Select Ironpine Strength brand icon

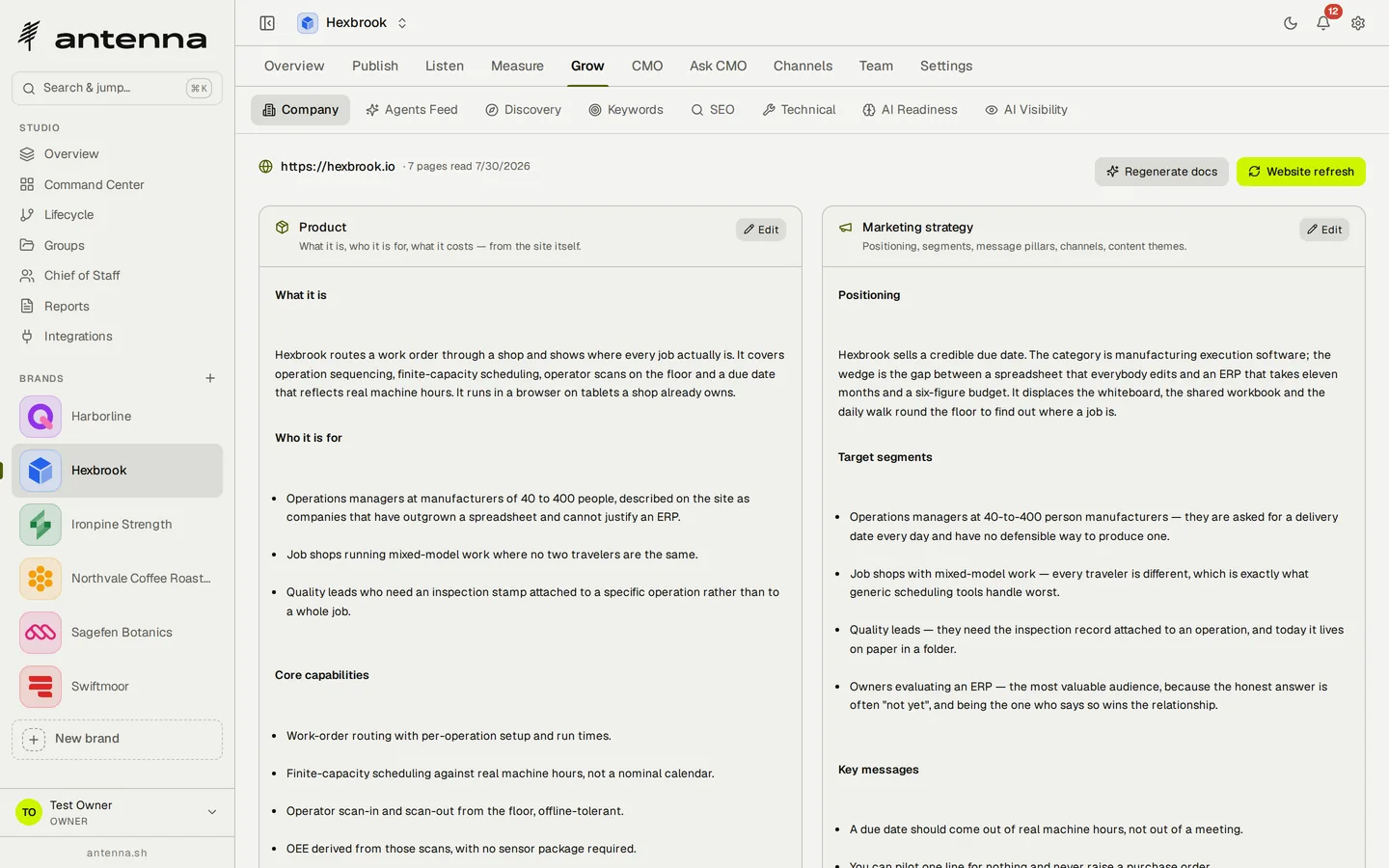[41, 525]
